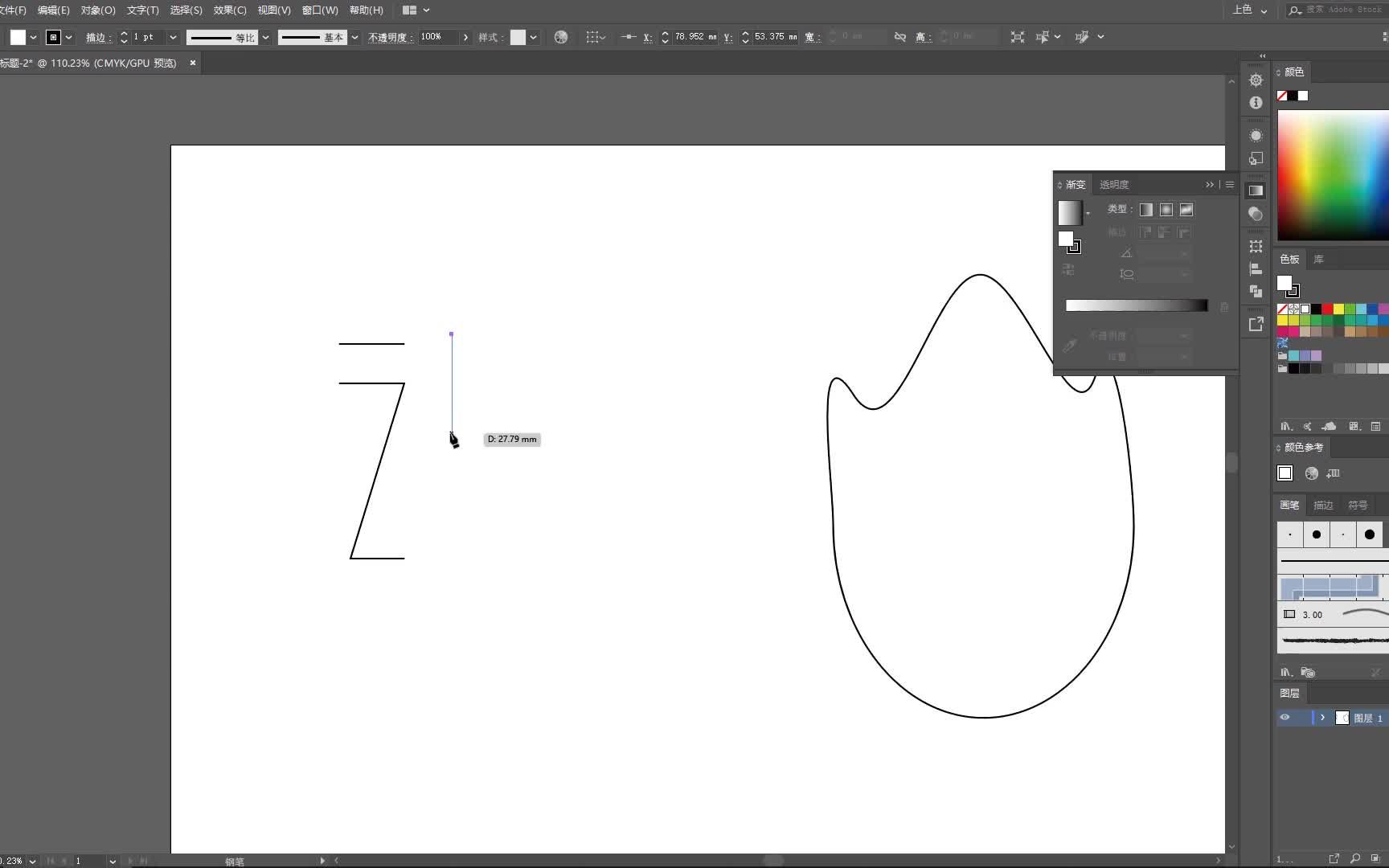Open the 对象(O) menu

[98, 10]
